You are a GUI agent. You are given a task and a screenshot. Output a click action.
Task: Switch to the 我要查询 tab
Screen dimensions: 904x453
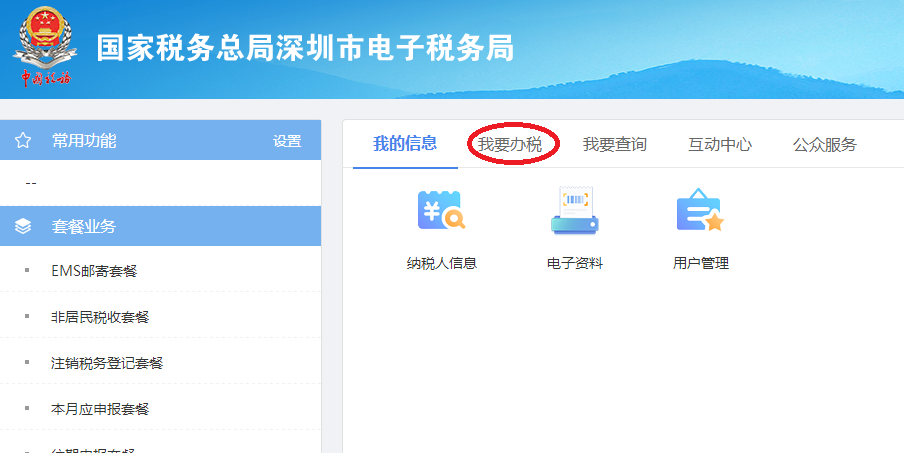[615, 144]
